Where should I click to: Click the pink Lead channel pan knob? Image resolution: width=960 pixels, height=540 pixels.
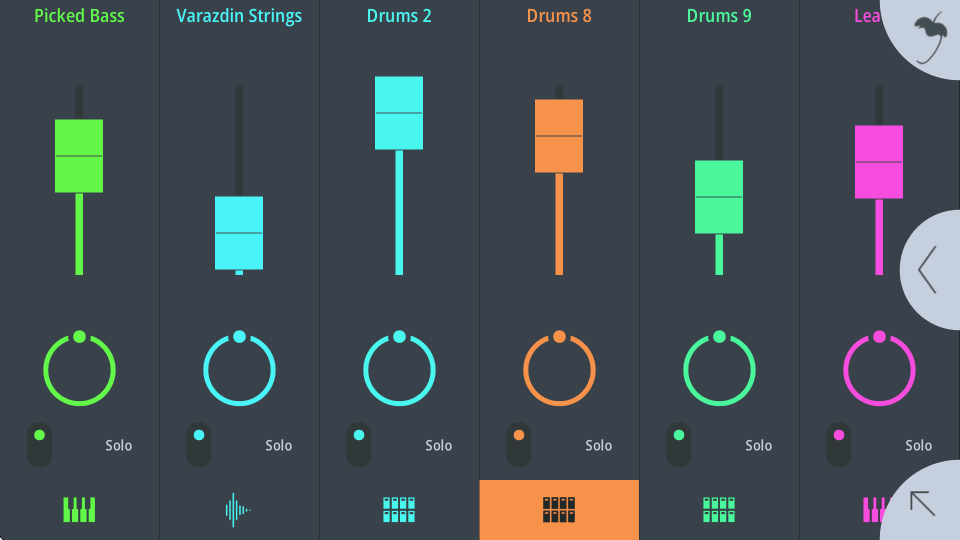879,369
